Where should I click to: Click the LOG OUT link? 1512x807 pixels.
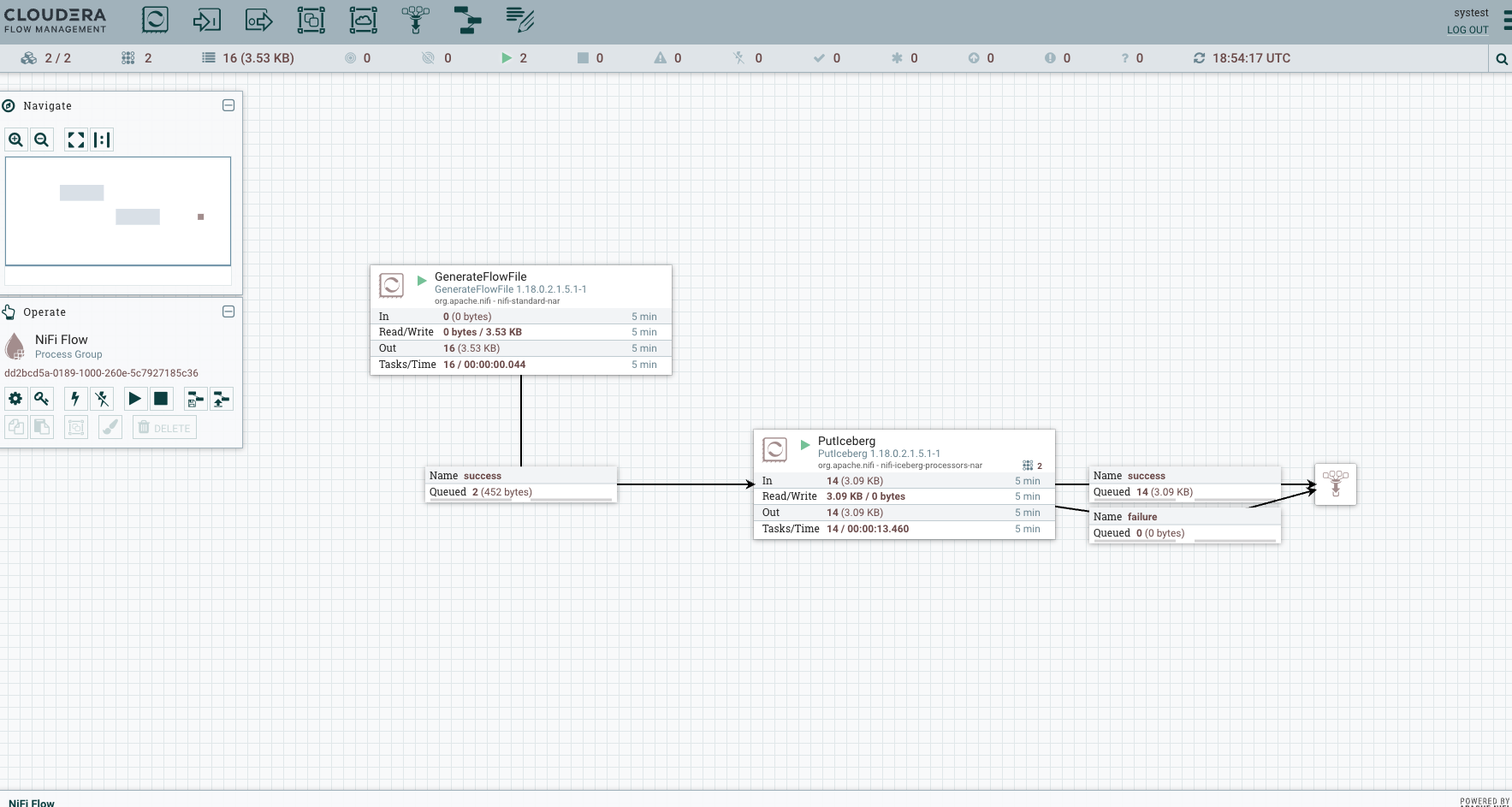[1468, 30]
